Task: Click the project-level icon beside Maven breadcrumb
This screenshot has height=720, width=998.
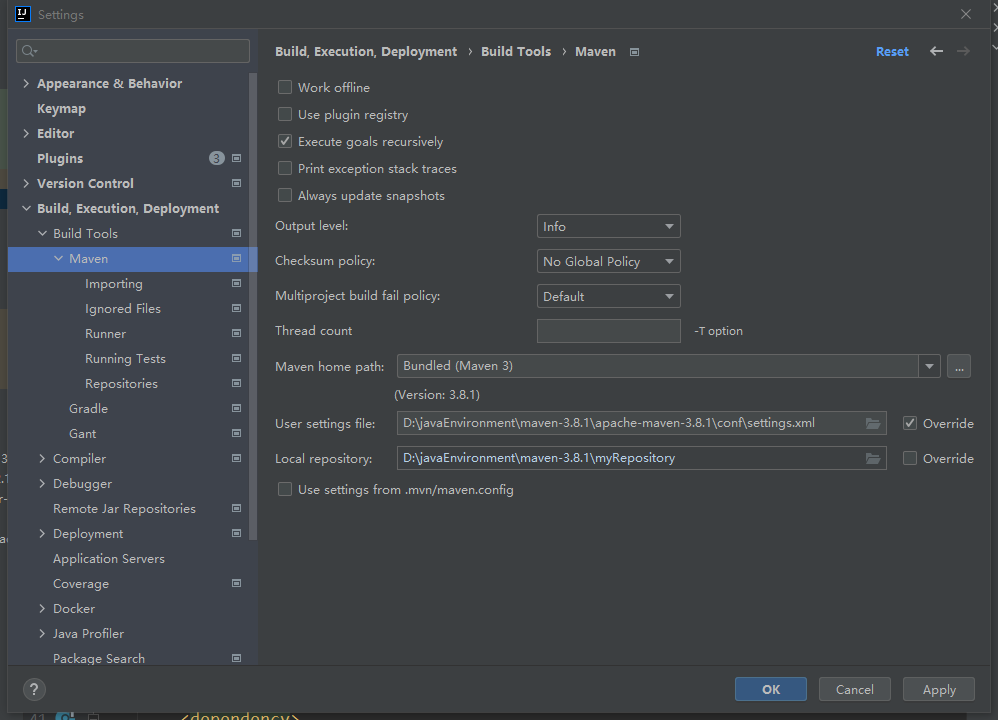Action: pyautogui.click(x=634, y=52)
